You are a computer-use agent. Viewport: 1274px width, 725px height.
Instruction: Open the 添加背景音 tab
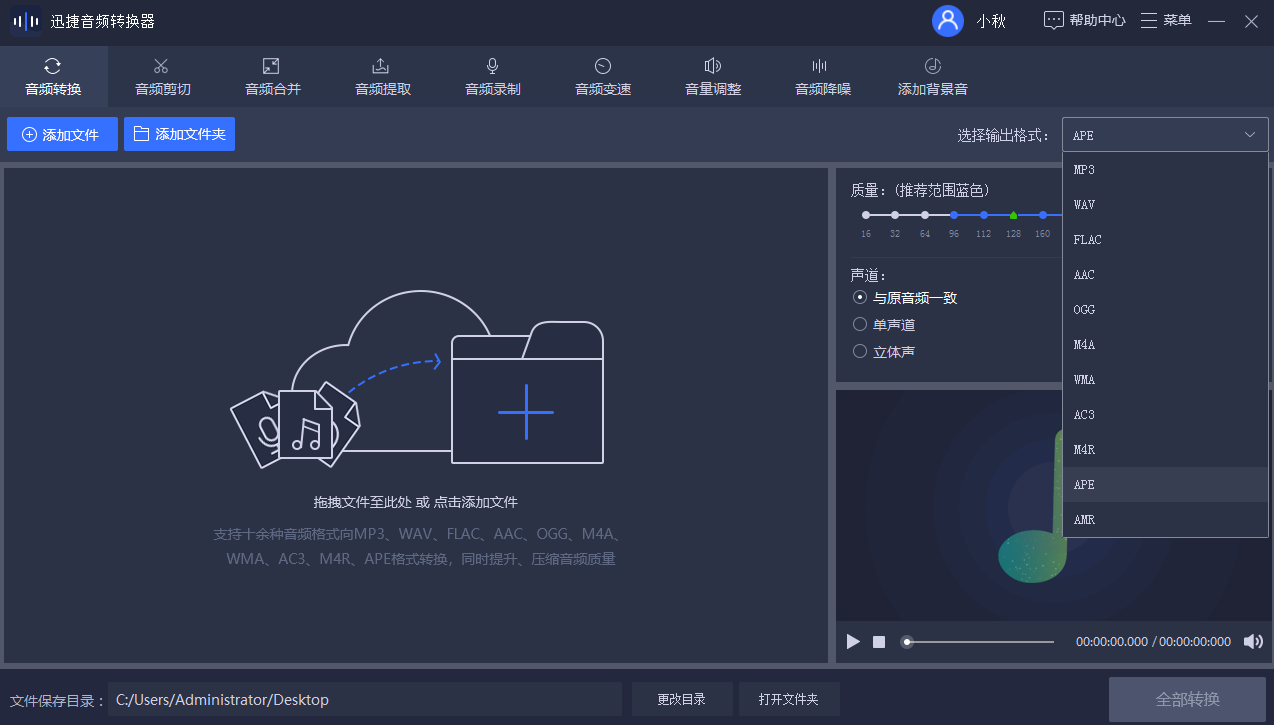[x=932, y=77]
